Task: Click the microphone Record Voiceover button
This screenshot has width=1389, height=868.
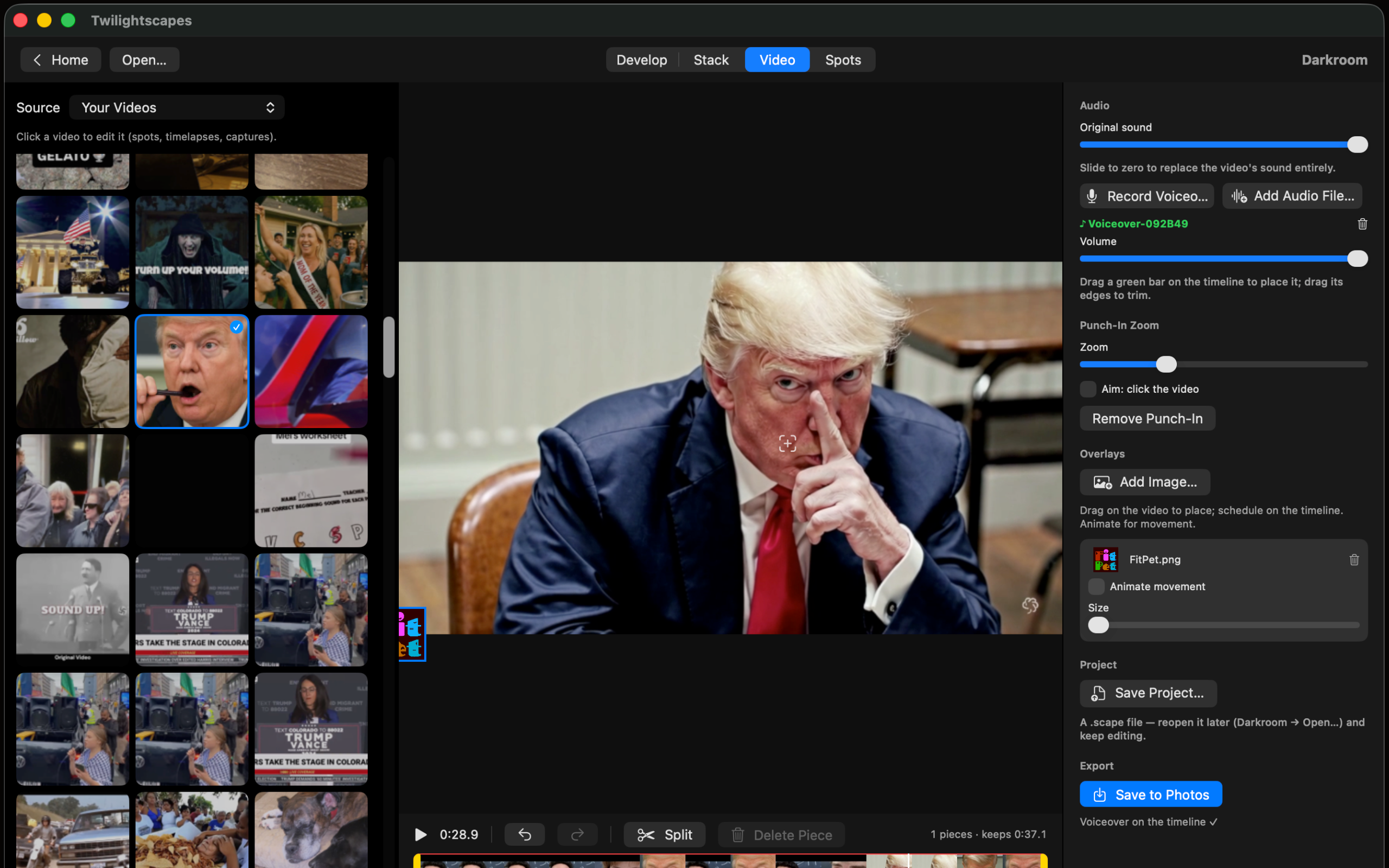Action: (x=1147, y=196)
